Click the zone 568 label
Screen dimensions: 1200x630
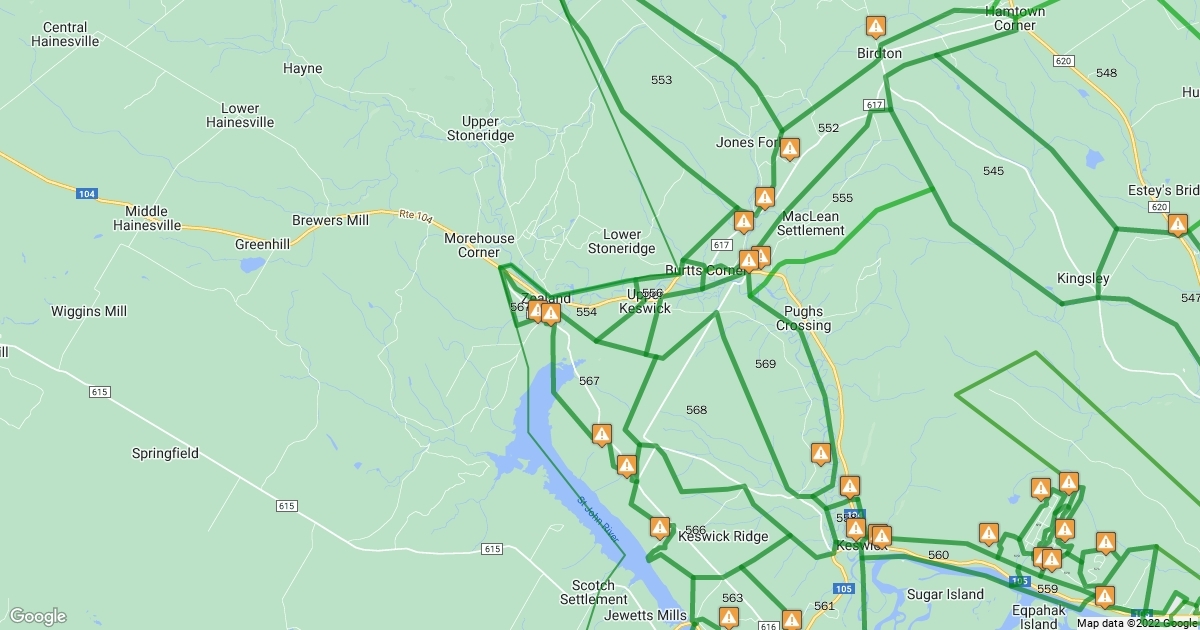(696, 410)
